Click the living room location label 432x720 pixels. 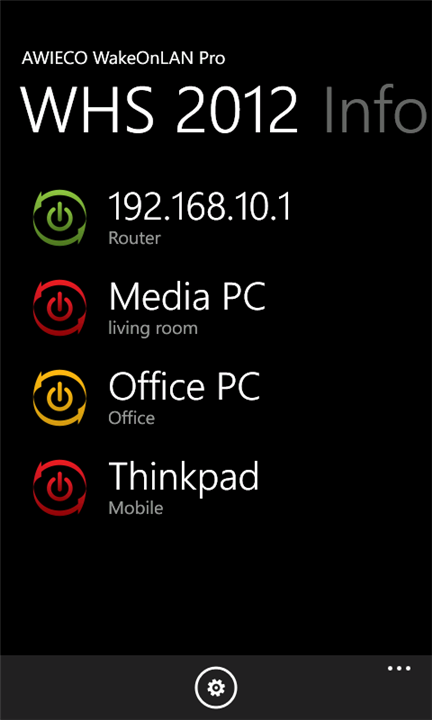(x=153, y=329)
